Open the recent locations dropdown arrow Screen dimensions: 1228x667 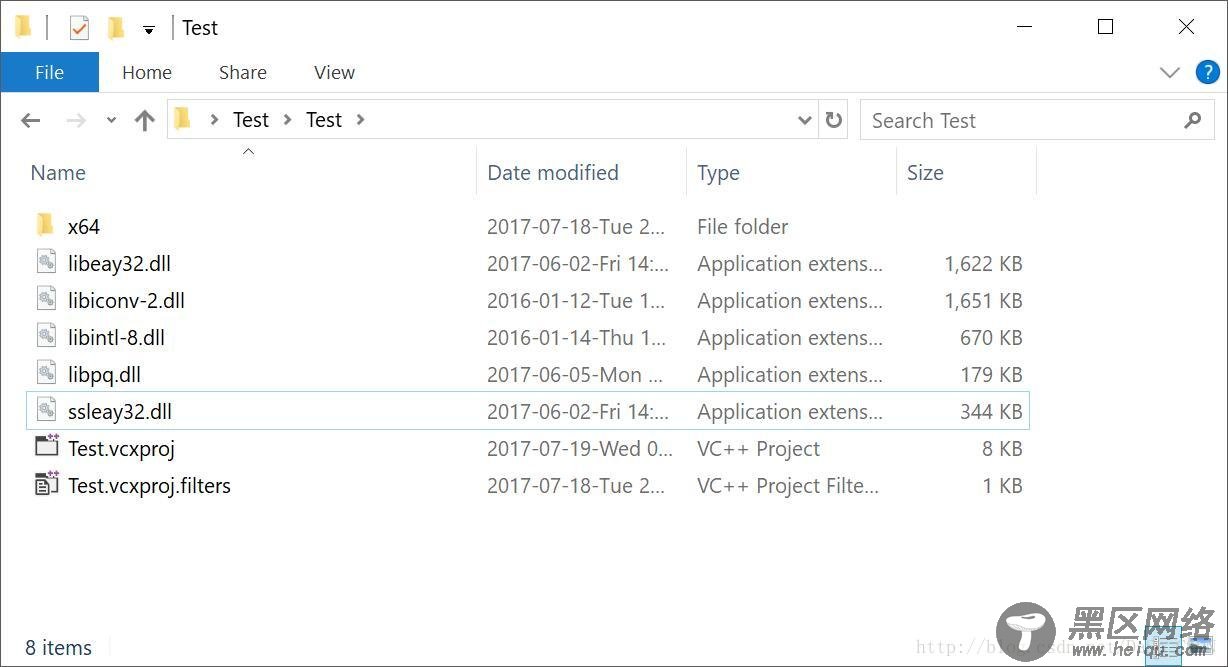(111, 120)
